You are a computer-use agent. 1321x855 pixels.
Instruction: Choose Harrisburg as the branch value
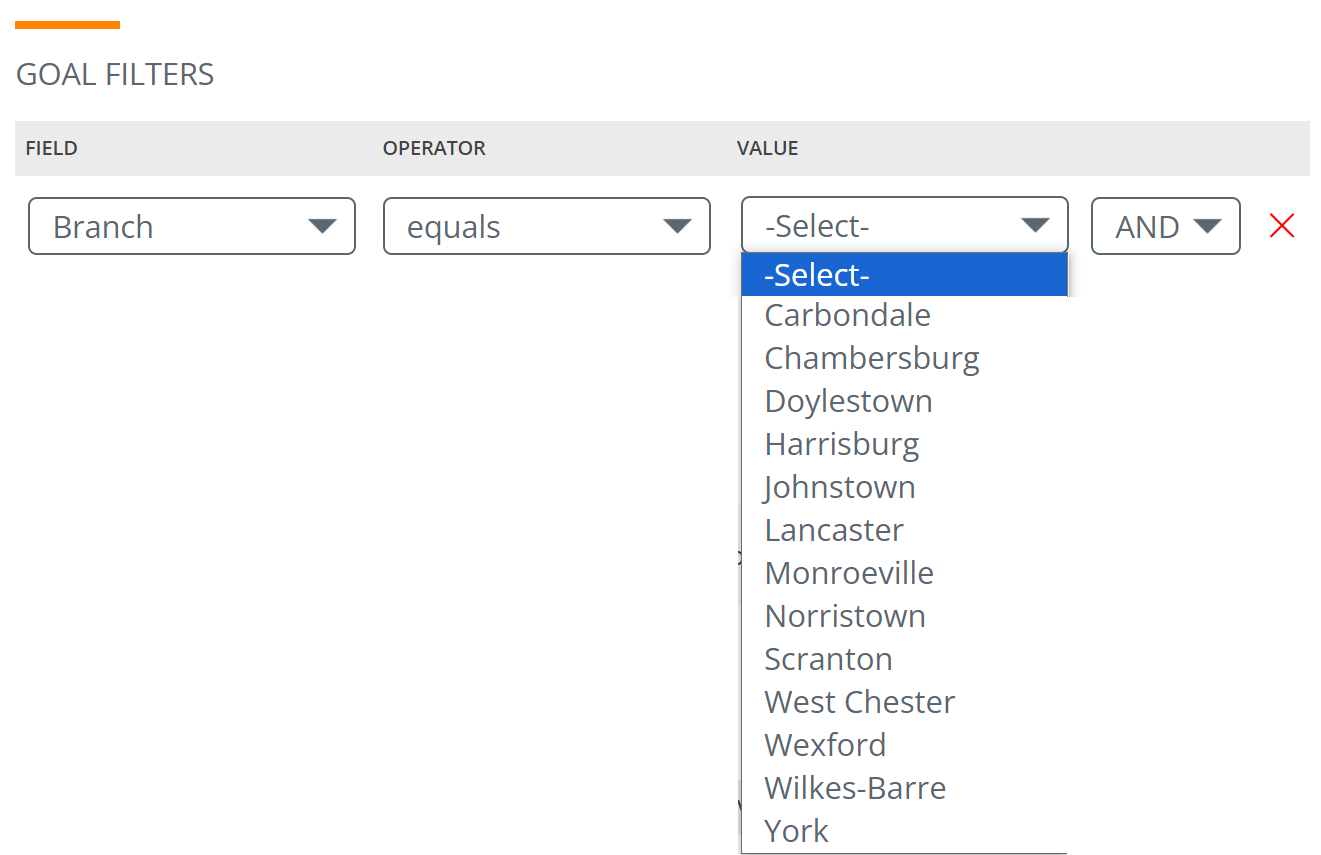point(905,444)
